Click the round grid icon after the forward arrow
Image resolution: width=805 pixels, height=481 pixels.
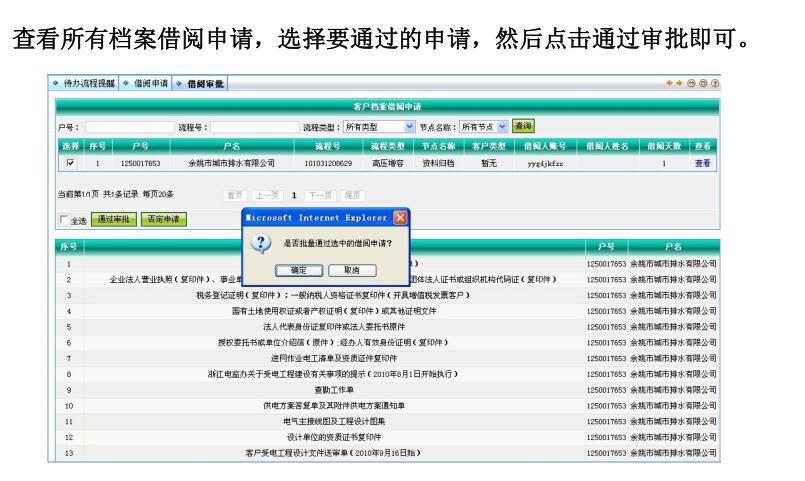691,83
